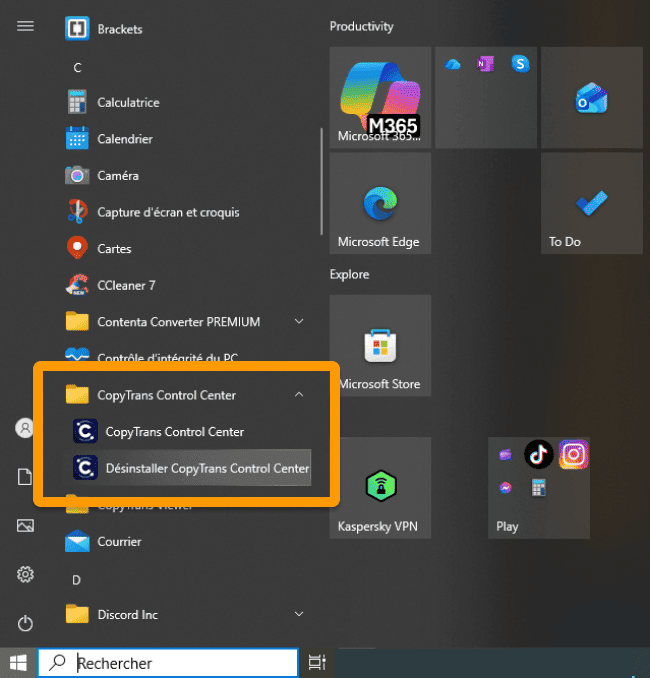Screen dimensions: 650x678
Task: Launch the CCleaner 7 icon
Action: pos(77,285)
